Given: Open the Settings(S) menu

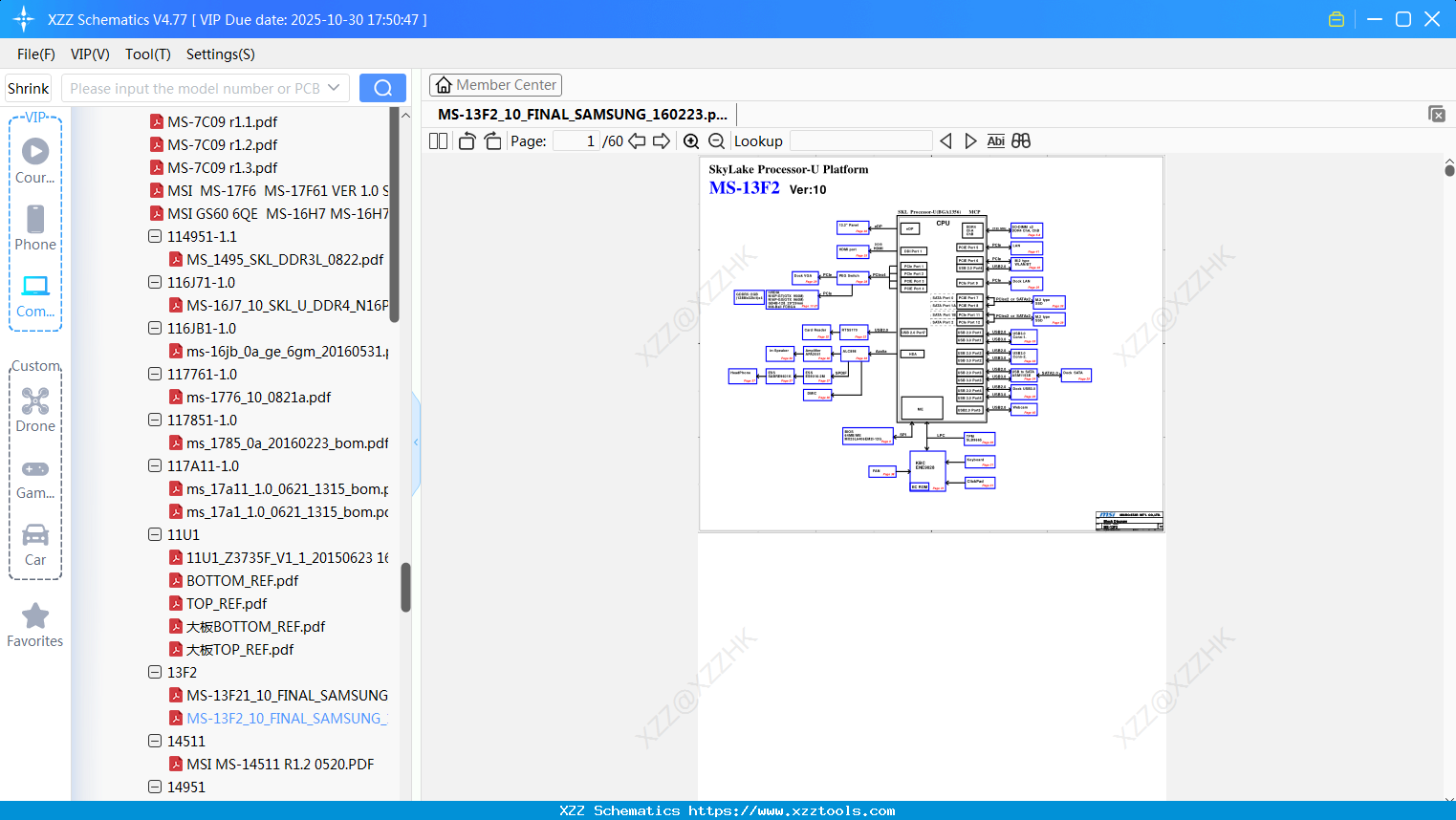Looking at the screenshot, I should coord(221,54).
